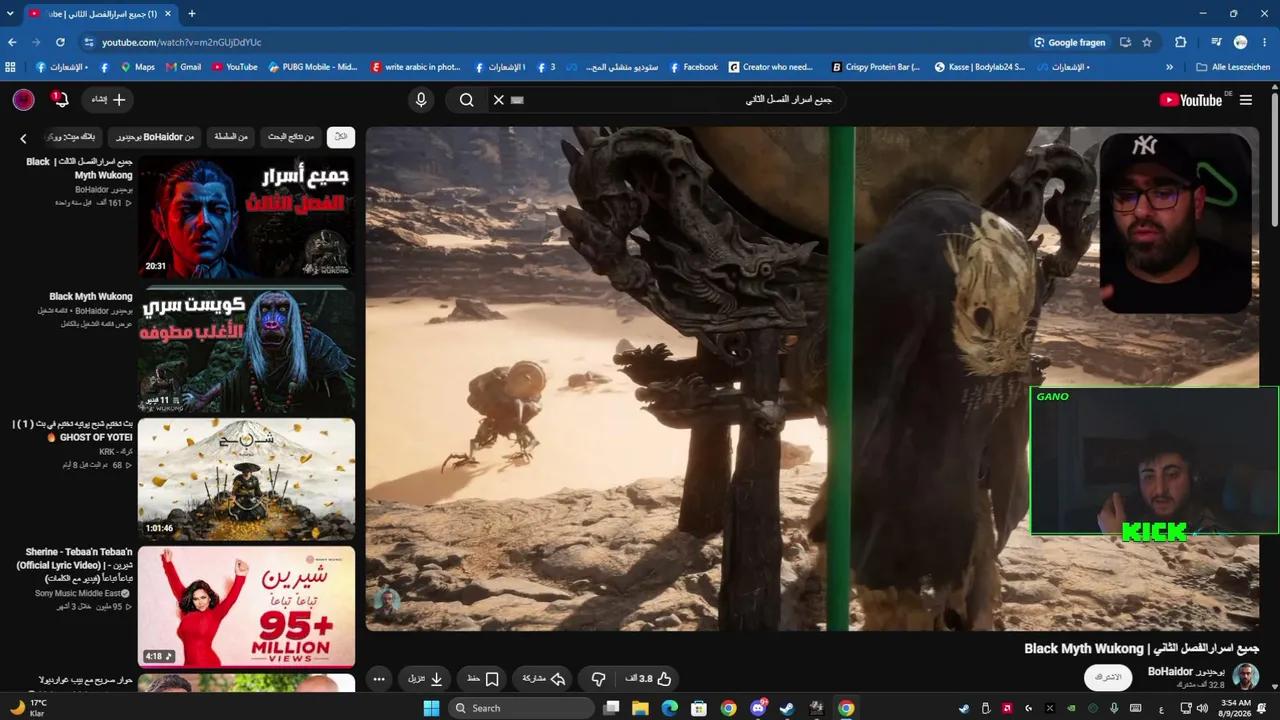Open the weather widget showing 17°C
This screenshot has height=720, width=1280.
click(x=28, y=708)
